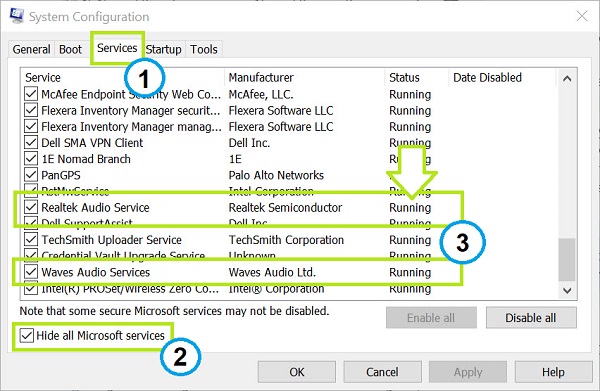
Task: Disable Realtek Audio Service checkbox
Action: point(31,207)
